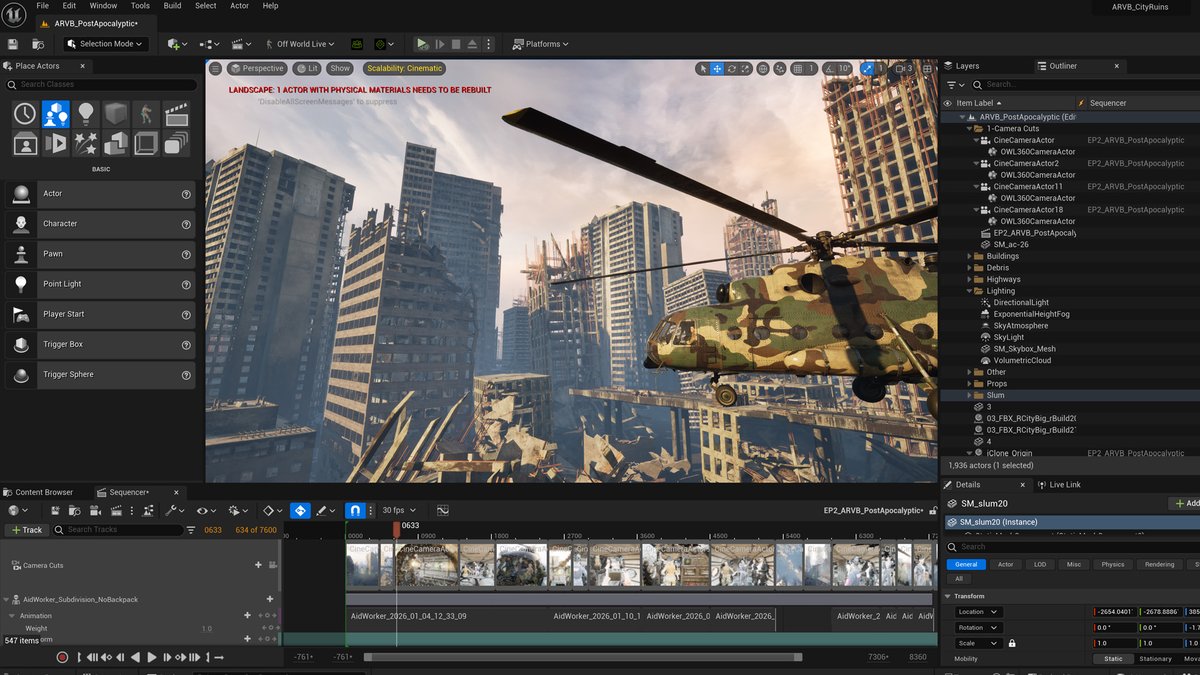Toggle visibility eye column in Outliner header
Viewport: 1200px width, 675px height.
point(948,103)
